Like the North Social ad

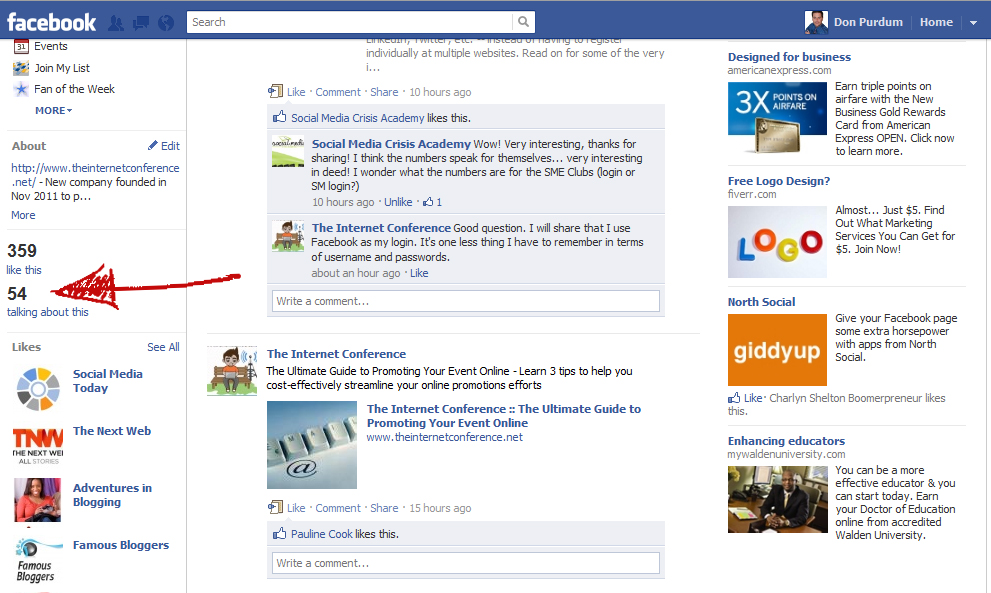(753, 398)
